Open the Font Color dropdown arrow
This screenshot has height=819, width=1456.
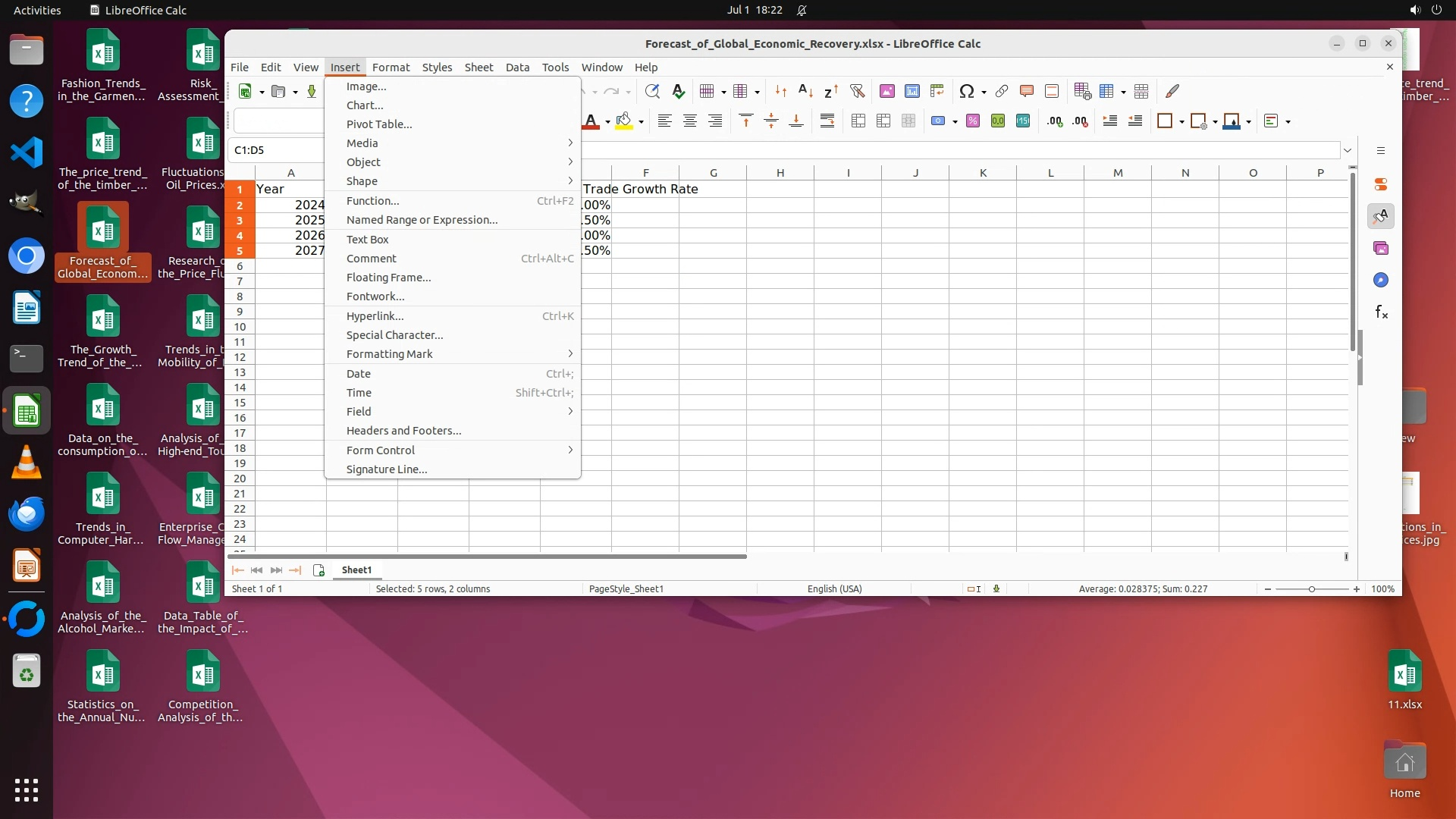(x=607, y=122)
